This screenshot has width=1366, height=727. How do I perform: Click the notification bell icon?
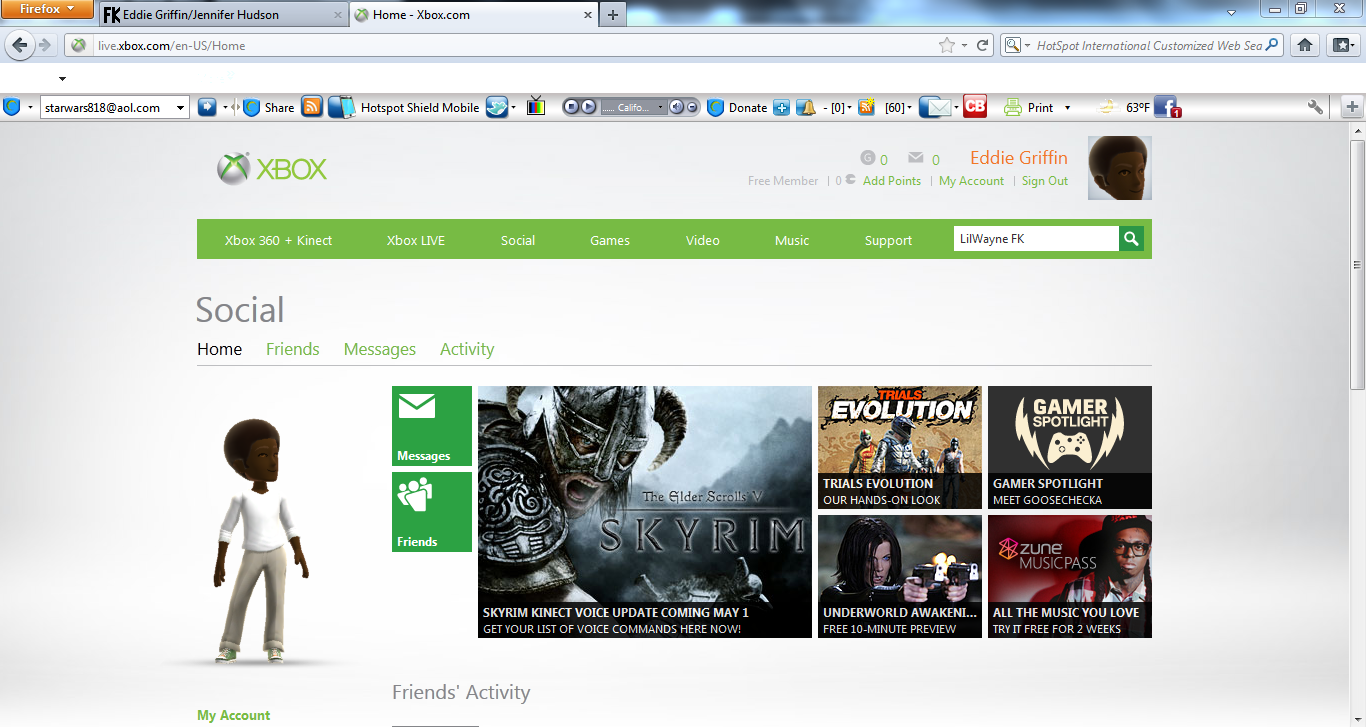click(806, 107)
